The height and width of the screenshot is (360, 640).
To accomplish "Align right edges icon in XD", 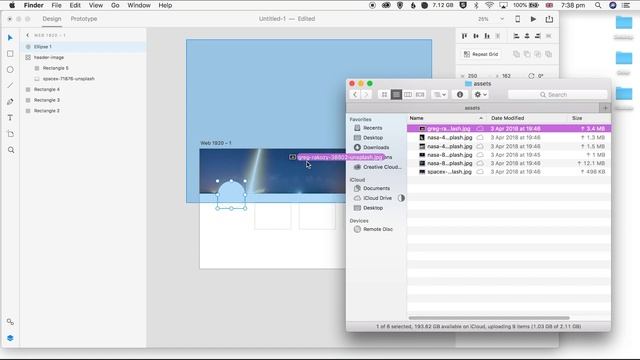I will pos(538,36).
